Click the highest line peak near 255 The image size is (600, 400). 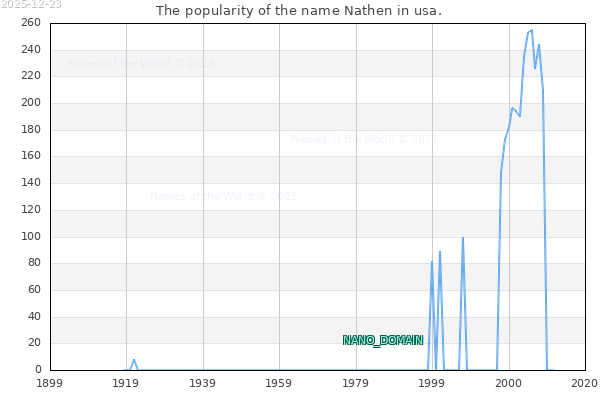[x=532, y=30]
